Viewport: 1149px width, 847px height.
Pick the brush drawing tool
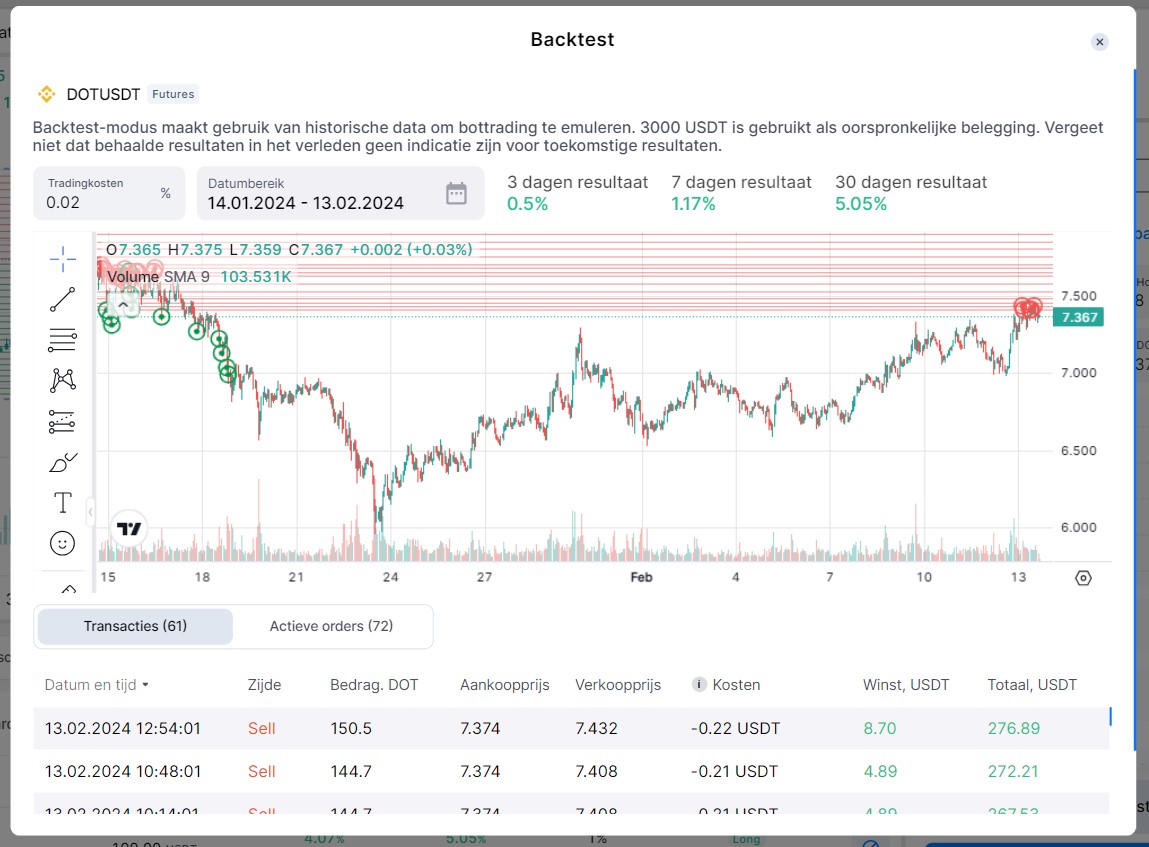tap(62, 463)
